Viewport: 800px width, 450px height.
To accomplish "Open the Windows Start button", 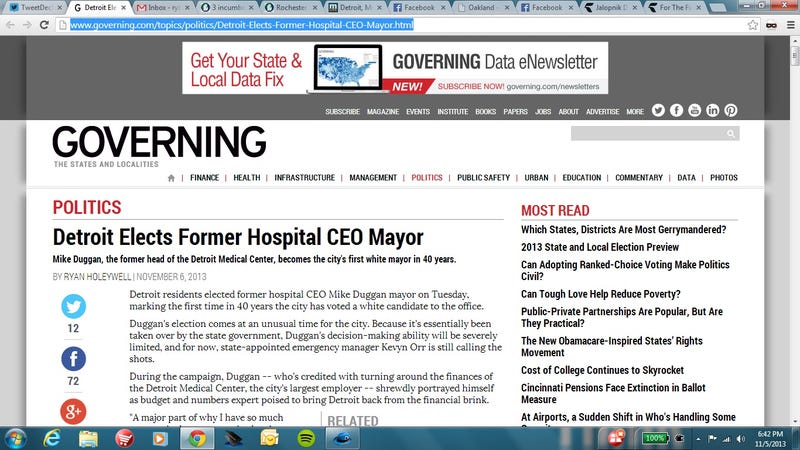I will coord(14,439).
